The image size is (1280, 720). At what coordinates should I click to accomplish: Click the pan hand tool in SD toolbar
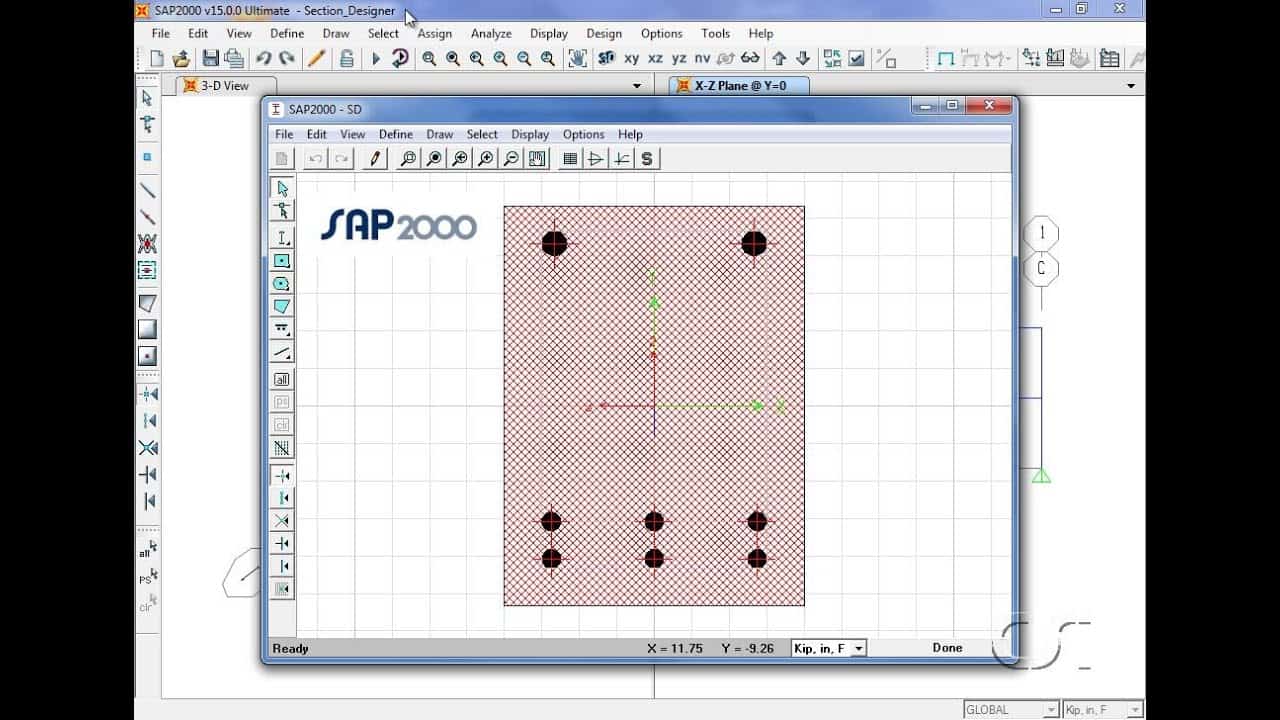(537, 158)
